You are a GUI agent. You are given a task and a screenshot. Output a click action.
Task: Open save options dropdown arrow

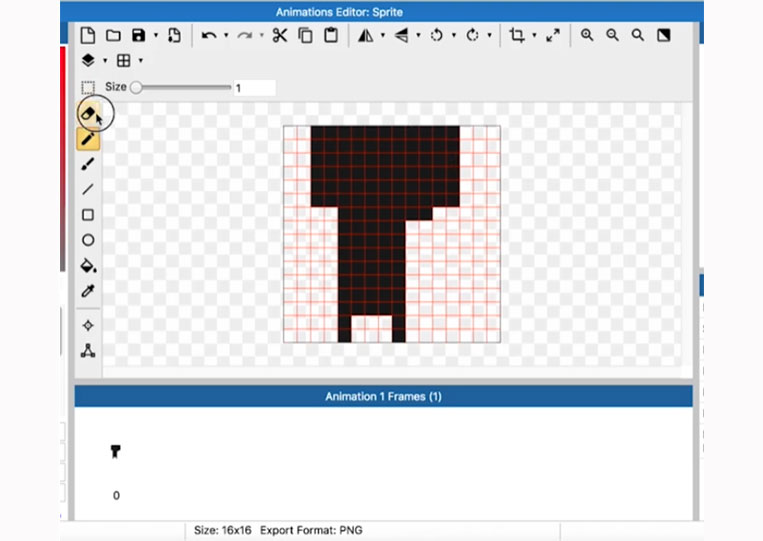point(156,35)
